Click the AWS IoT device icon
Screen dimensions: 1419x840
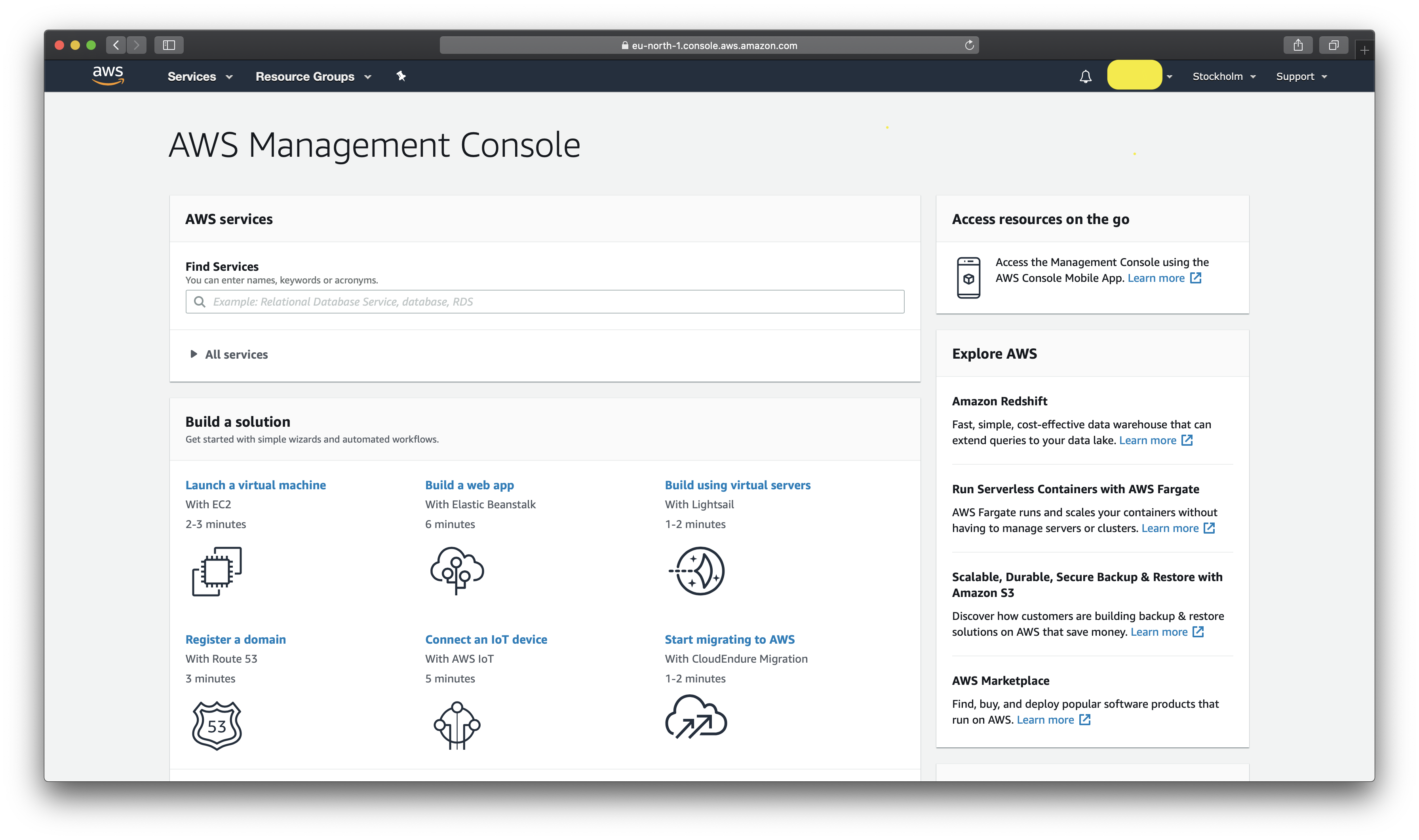(x=457, y=725)
